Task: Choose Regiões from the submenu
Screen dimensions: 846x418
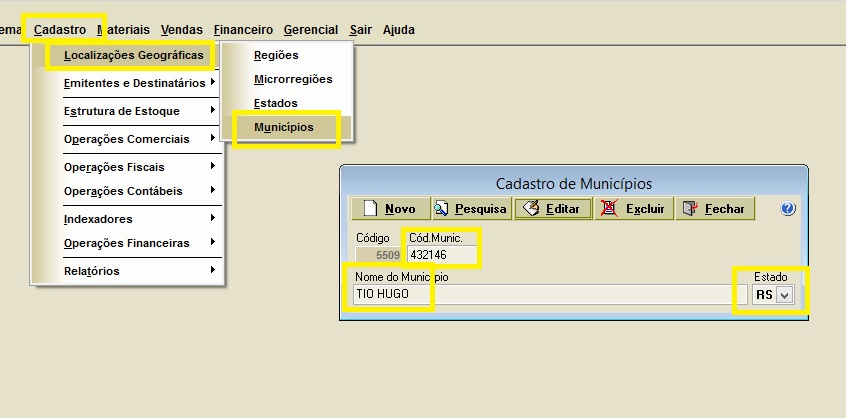Action: (x=286, y=55)
